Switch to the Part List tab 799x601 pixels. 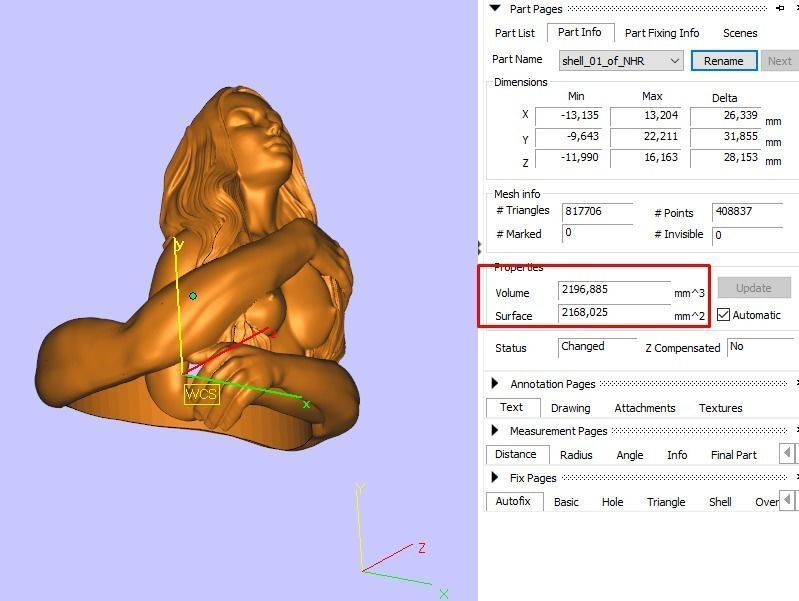click(x=515, y=33)
